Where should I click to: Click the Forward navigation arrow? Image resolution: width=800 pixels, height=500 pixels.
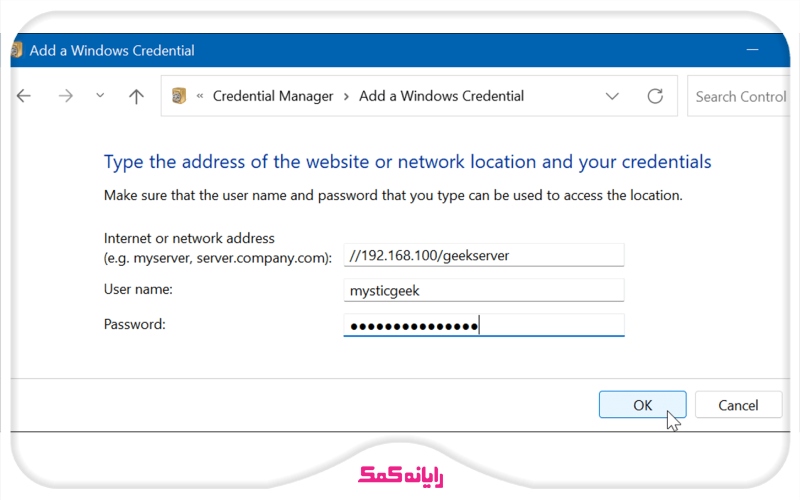65,97
